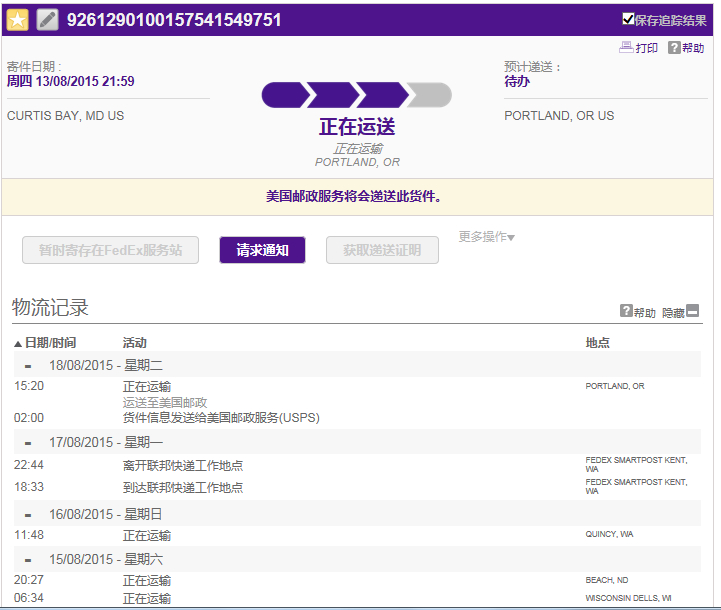Click 离开联邦快递工作地点 activity
The height and width of the screenshot is (610, 721).
click(183, 466)
